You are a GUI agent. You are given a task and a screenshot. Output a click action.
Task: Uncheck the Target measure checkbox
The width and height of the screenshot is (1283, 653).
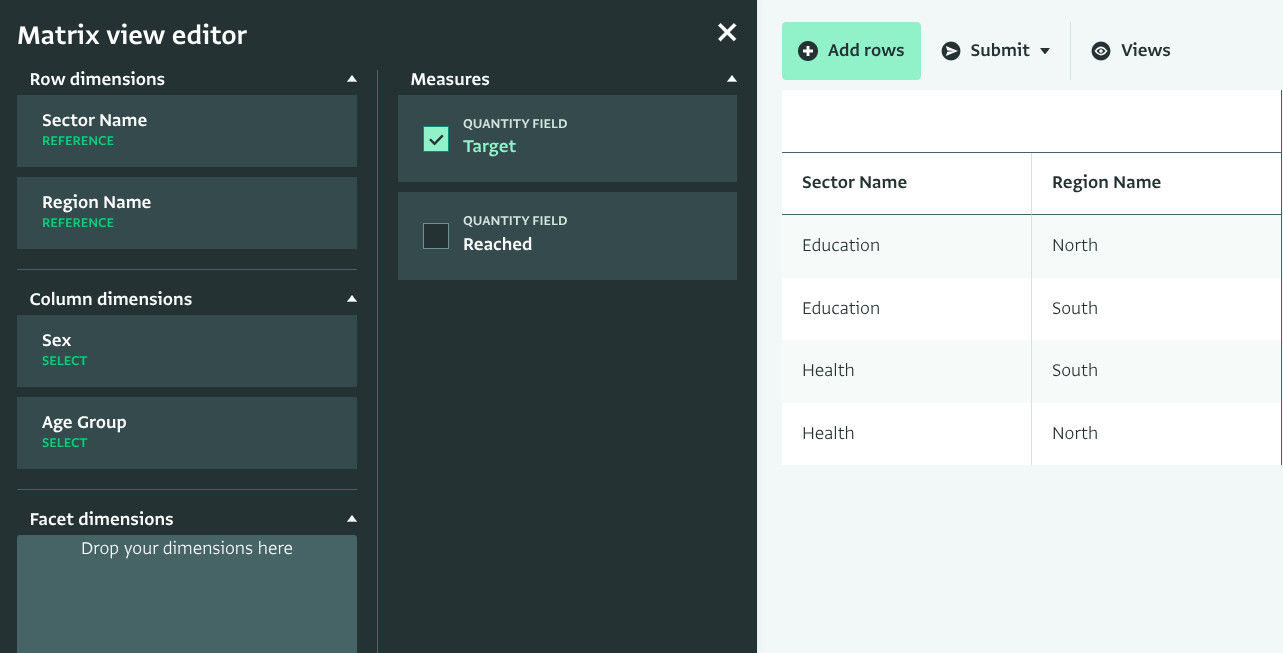[x=436, y=139]
